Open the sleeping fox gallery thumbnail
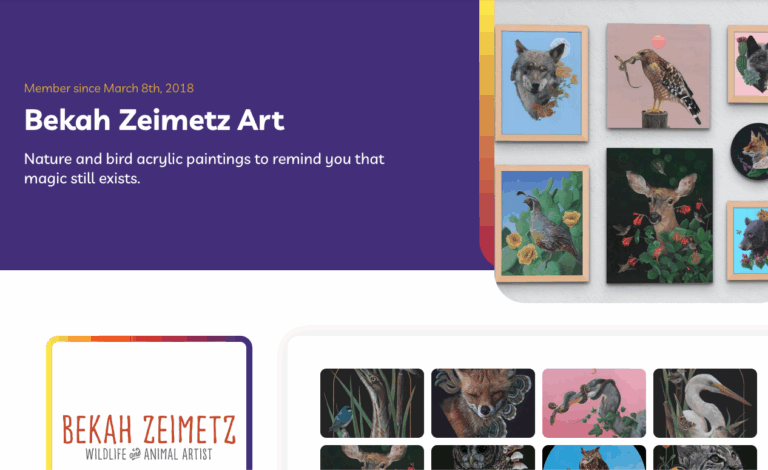 483,403
